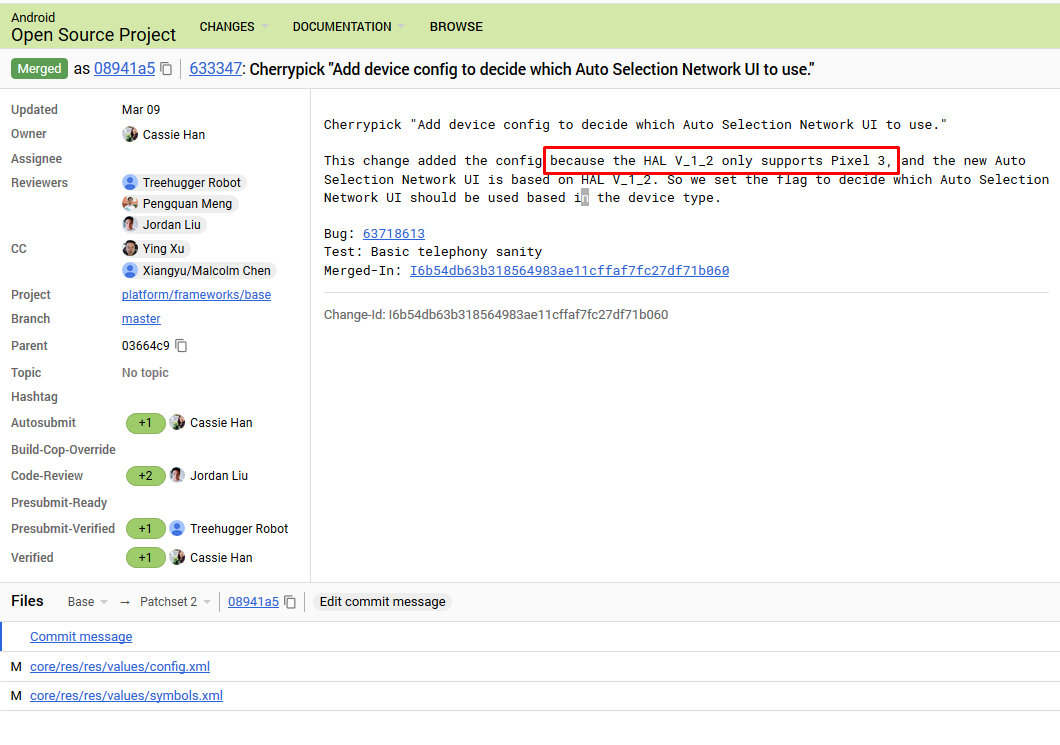Click the +1 Verified vote chip
Viewport: 1060px width, 745px height.
(145, 558)
